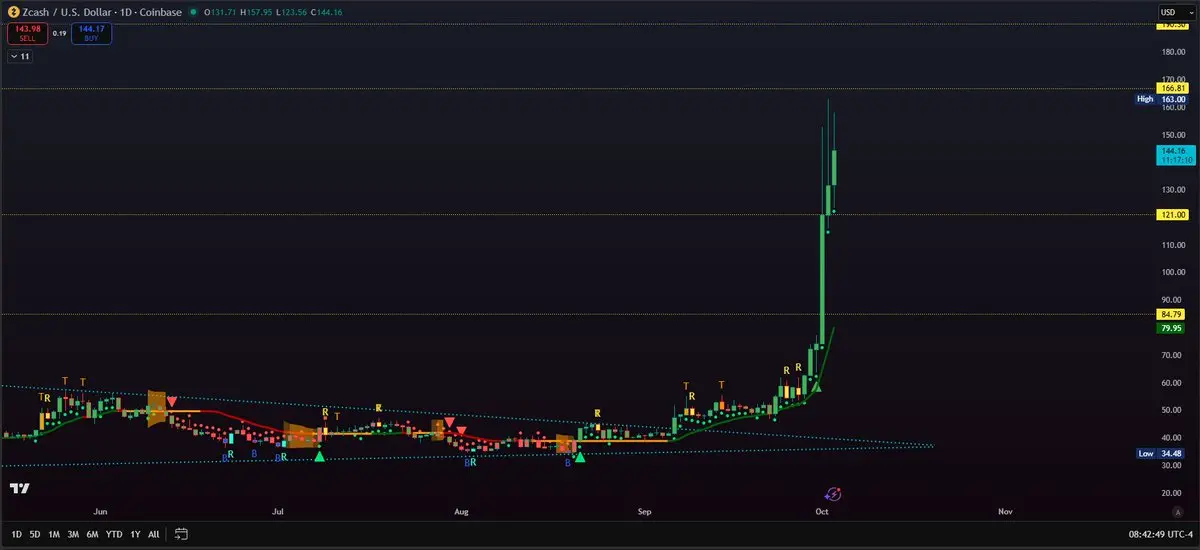Screen dimensions: 1200x550
Task: Open the go-to-date calendar icon
Action: [x=181, y=534]
